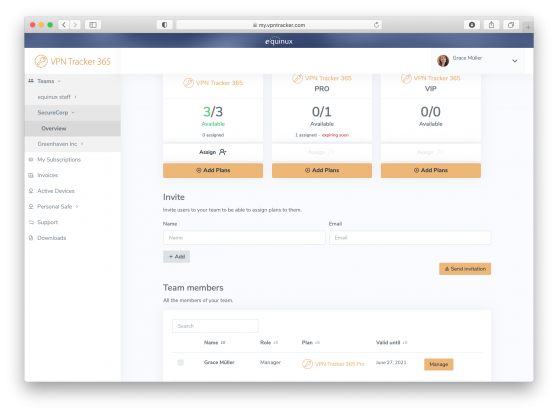
Task: Open Invoices page
Action: (x=47, y=175)
